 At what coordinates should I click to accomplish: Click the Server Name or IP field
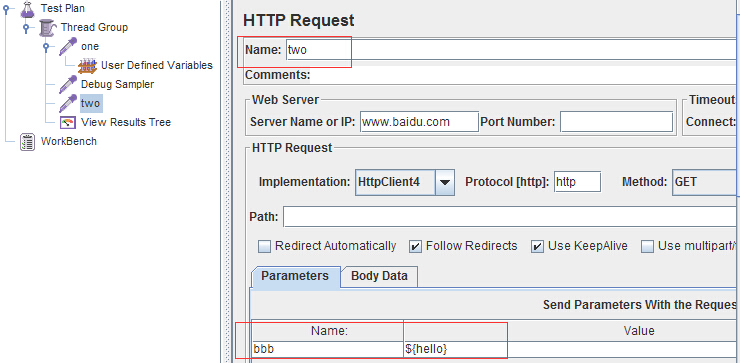click(419, 122)
